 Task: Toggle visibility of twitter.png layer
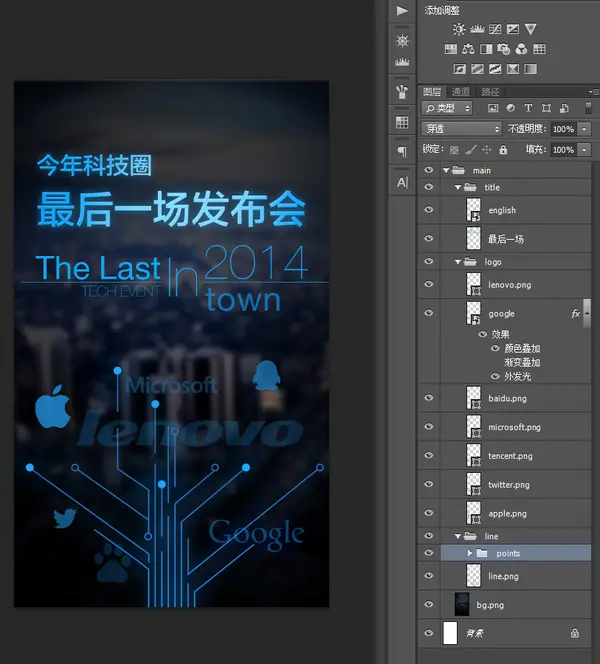(x=429, y=484)
